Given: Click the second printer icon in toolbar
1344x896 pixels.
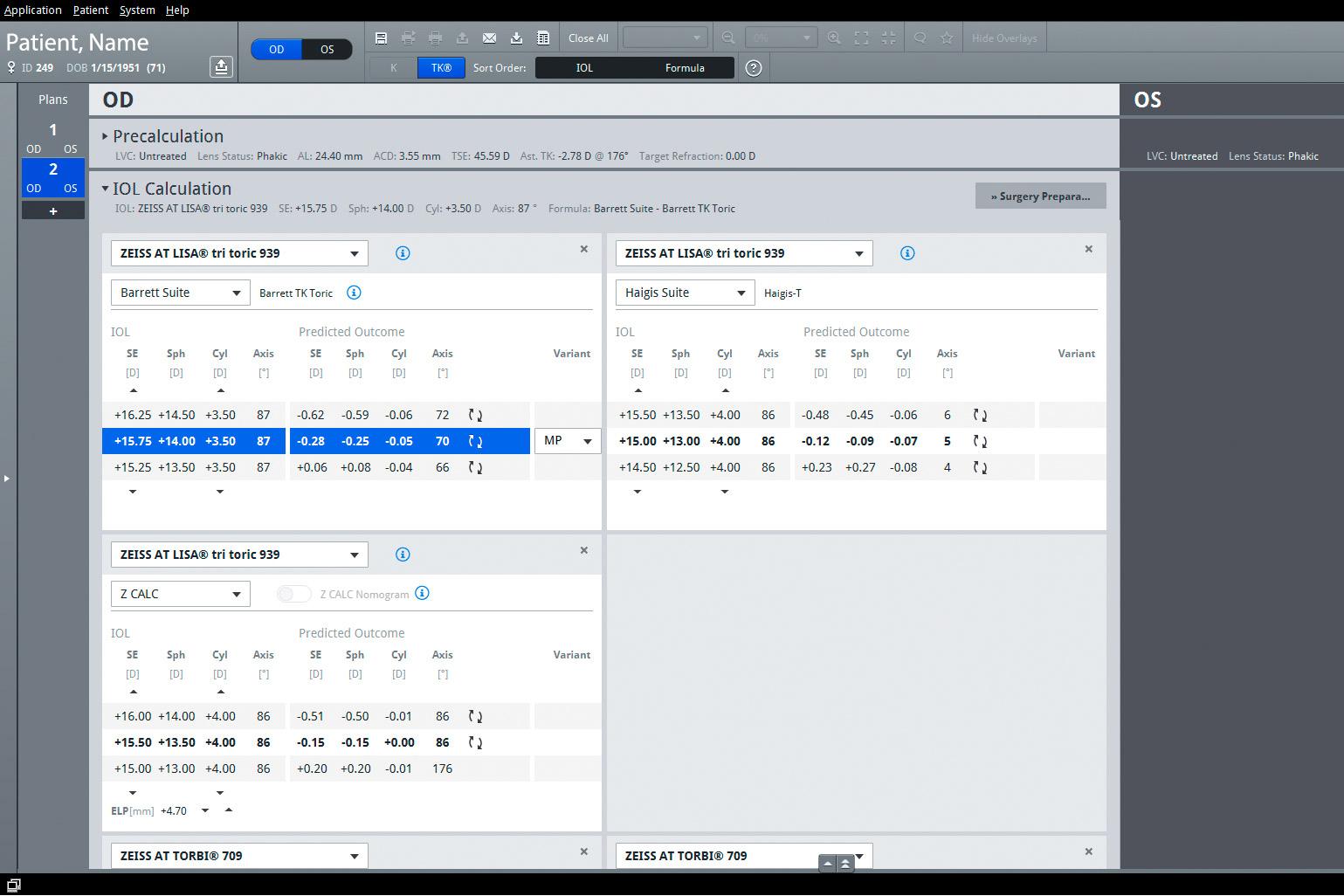Looking at the screenshot, I should [x=435, y=38].
